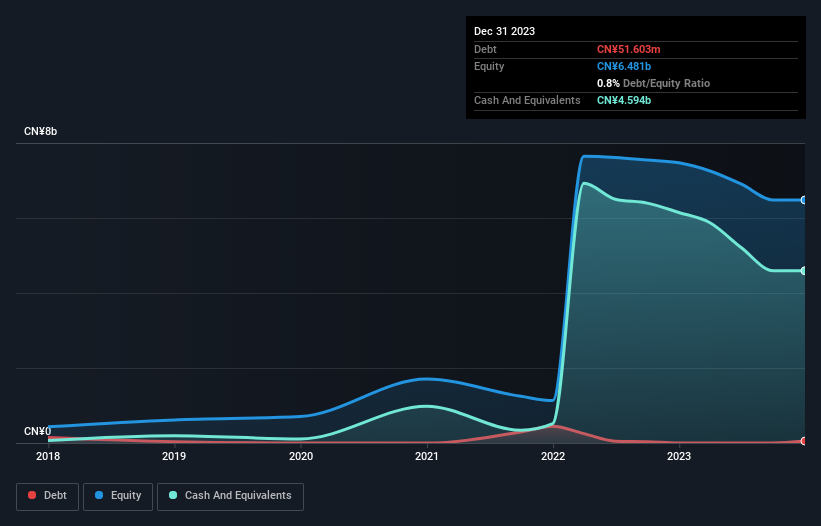
Task: Click the teal Cash And Equivalents legend dot
Action: click(173, 495)
